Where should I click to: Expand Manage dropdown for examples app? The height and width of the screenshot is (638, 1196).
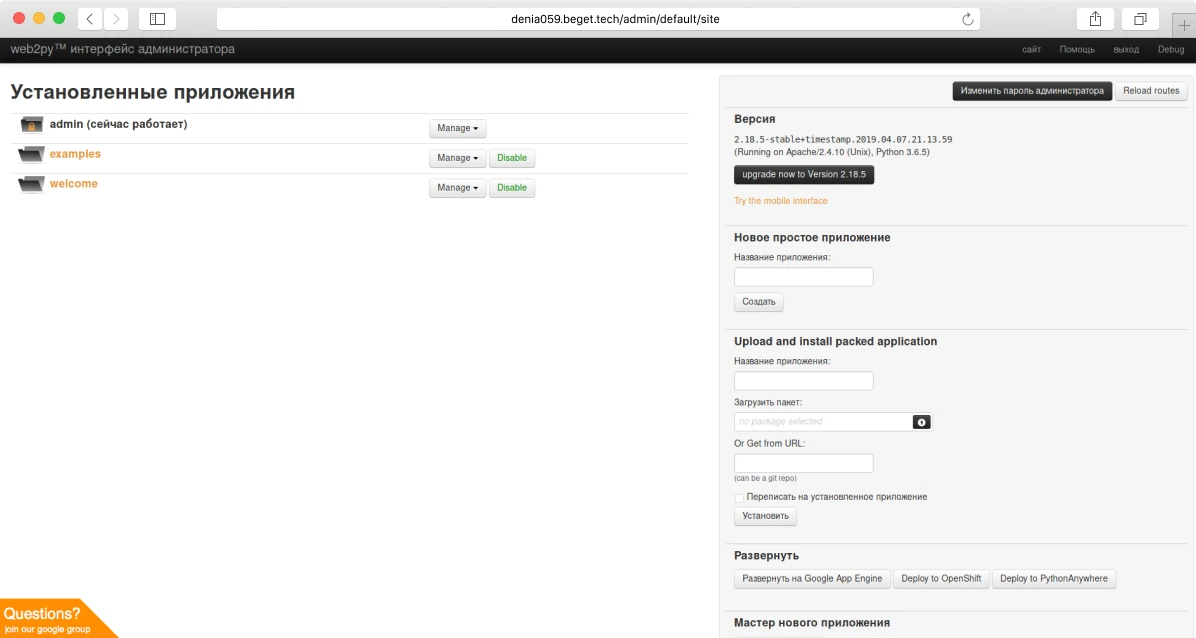(x=457, y=158)
